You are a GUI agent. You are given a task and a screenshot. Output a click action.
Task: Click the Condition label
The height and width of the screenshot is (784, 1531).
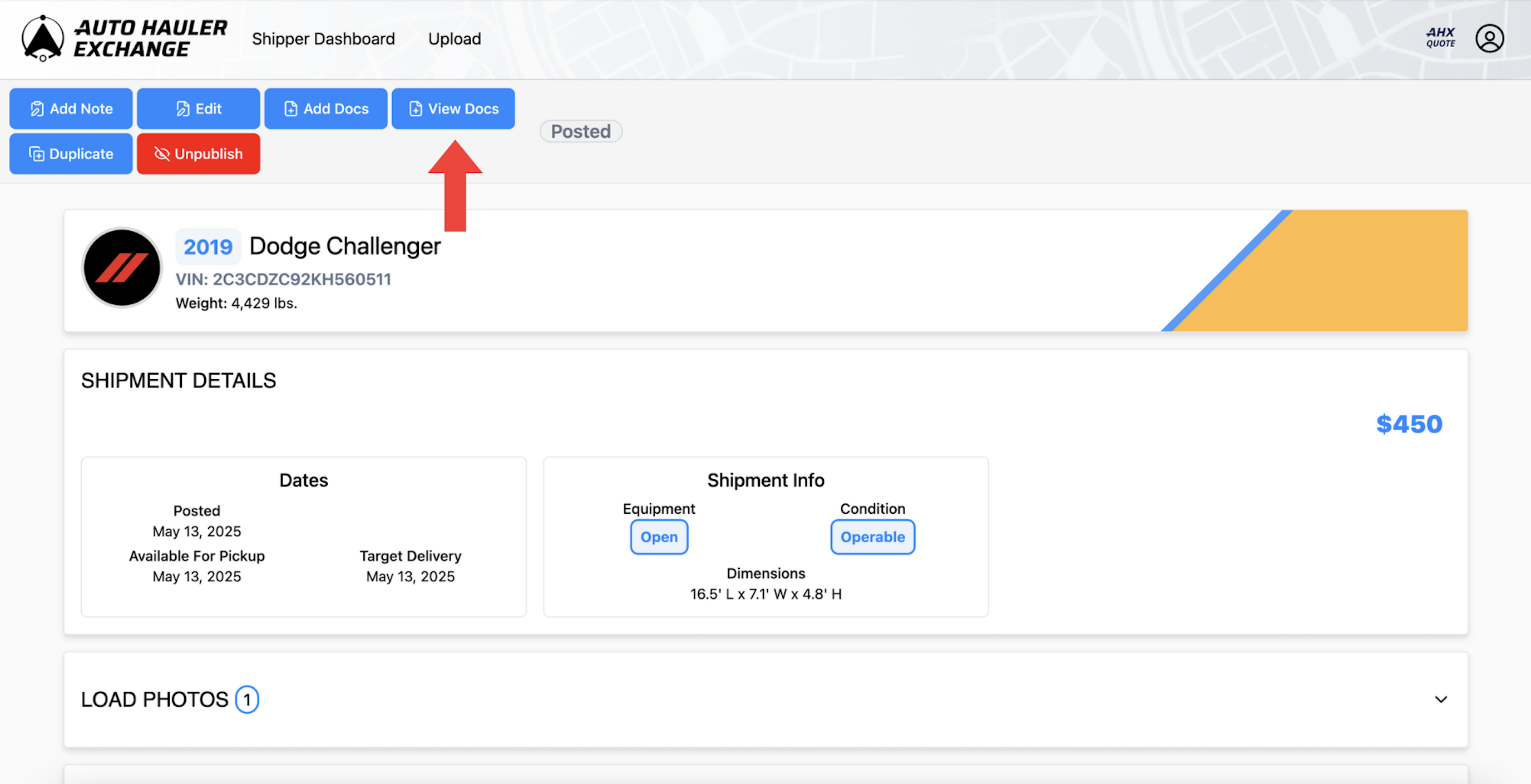[872, 509]
